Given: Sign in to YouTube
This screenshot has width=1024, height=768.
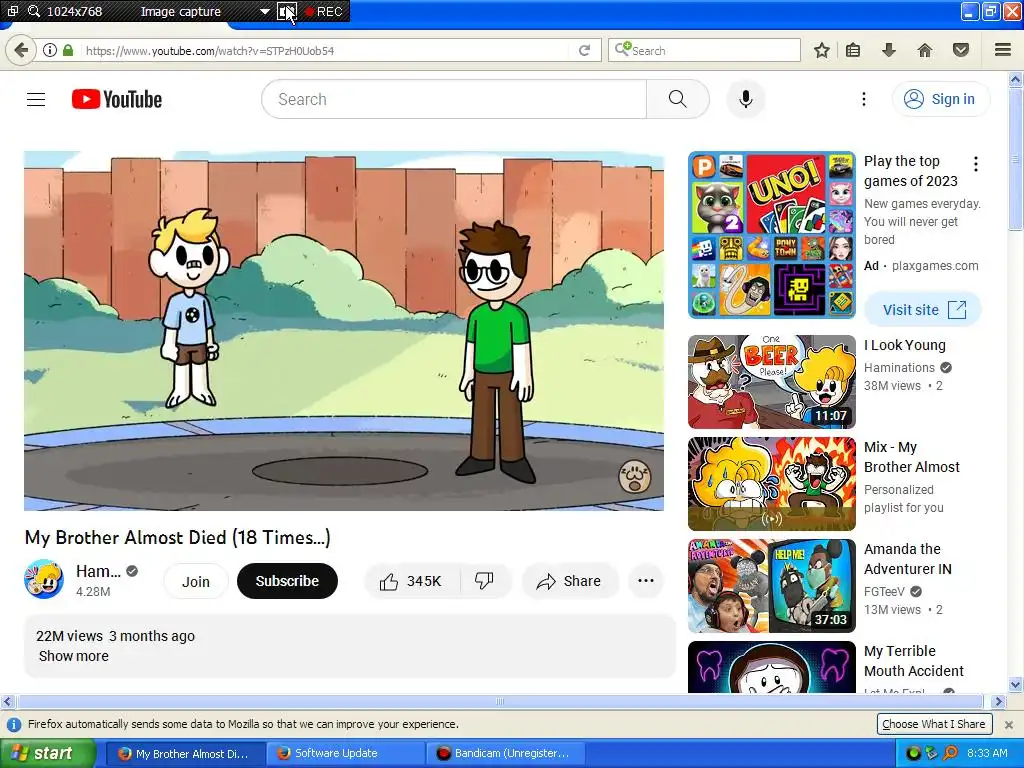Looking at the screenshot, I should tap(941, 99).
